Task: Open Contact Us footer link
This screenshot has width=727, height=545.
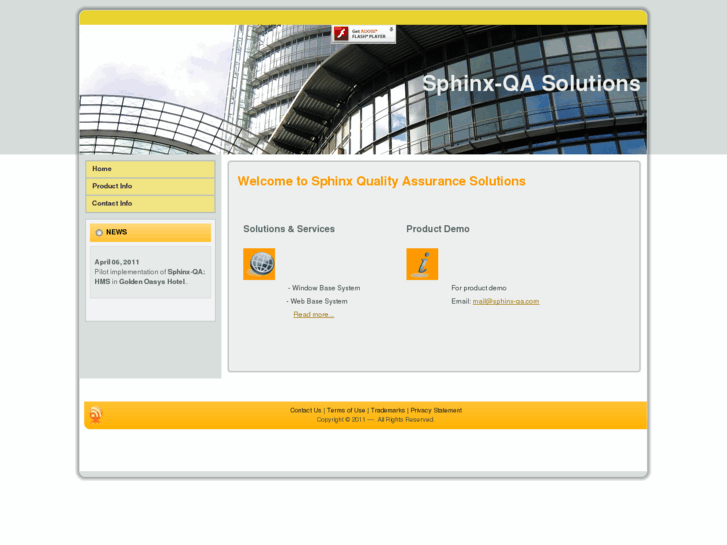Action: [x=306, y=410]
